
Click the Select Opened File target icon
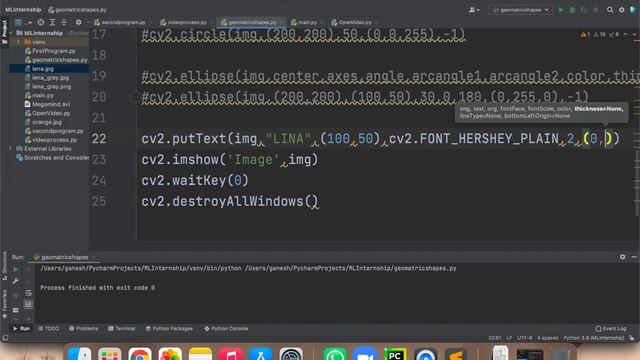41,22
